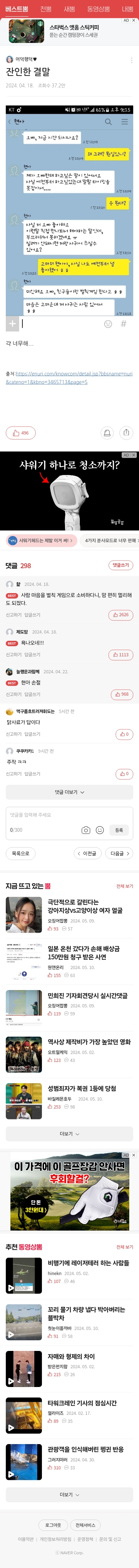Attach photo using camera icon in comment box
139x1568 pixels.
86,830
